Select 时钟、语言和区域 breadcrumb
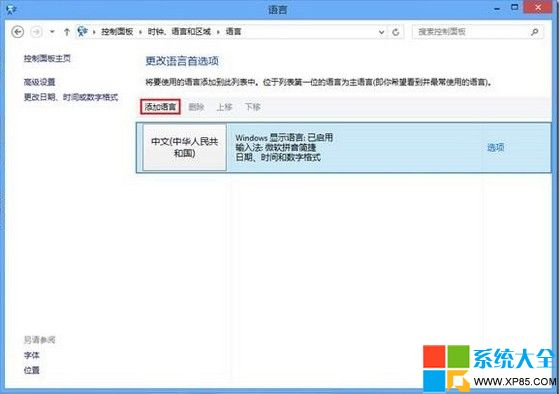This screenshot has height=394, width=559. 179,32
